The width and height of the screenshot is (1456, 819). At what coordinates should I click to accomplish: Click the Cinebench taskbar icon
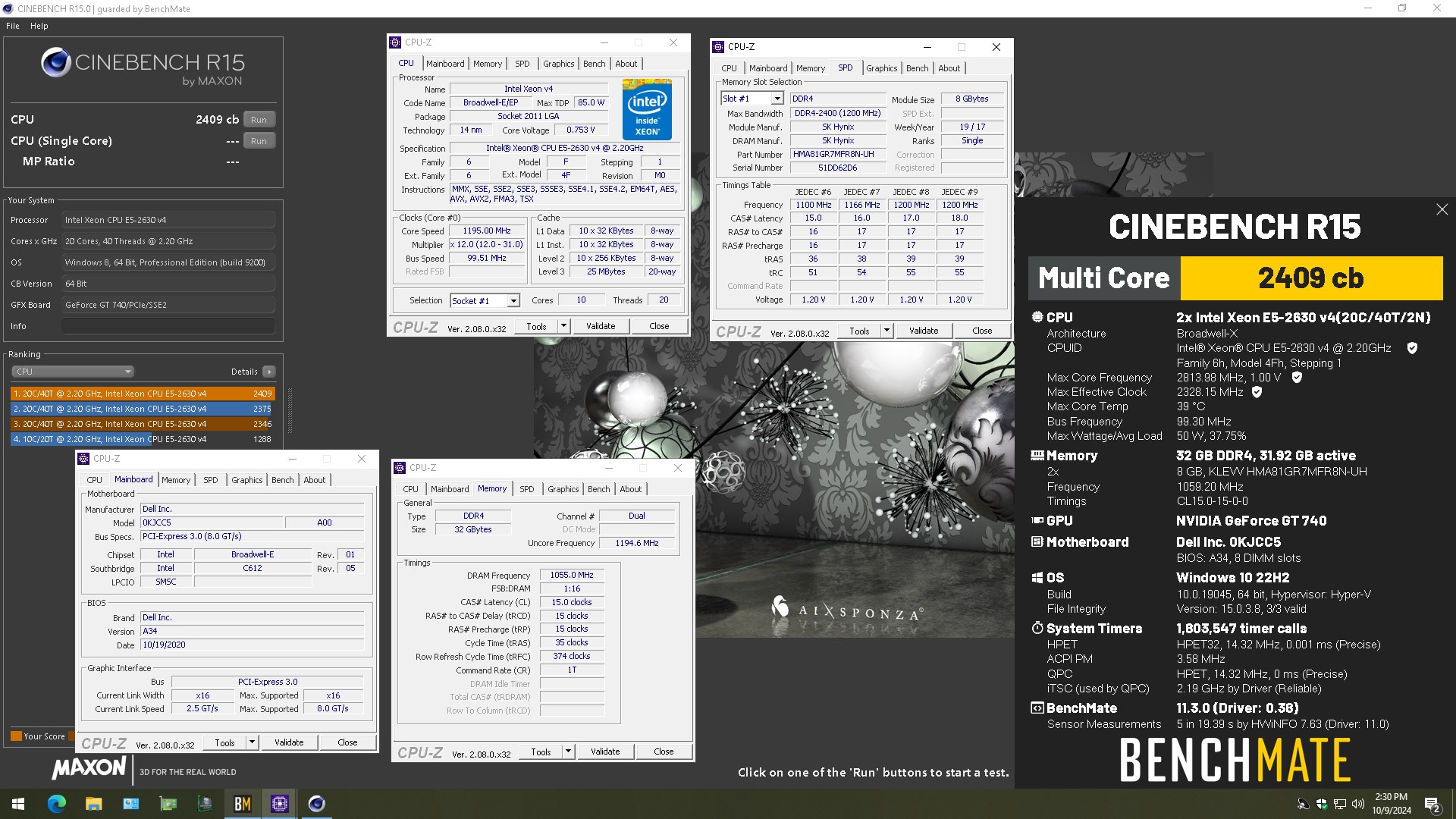click(317, 804)
